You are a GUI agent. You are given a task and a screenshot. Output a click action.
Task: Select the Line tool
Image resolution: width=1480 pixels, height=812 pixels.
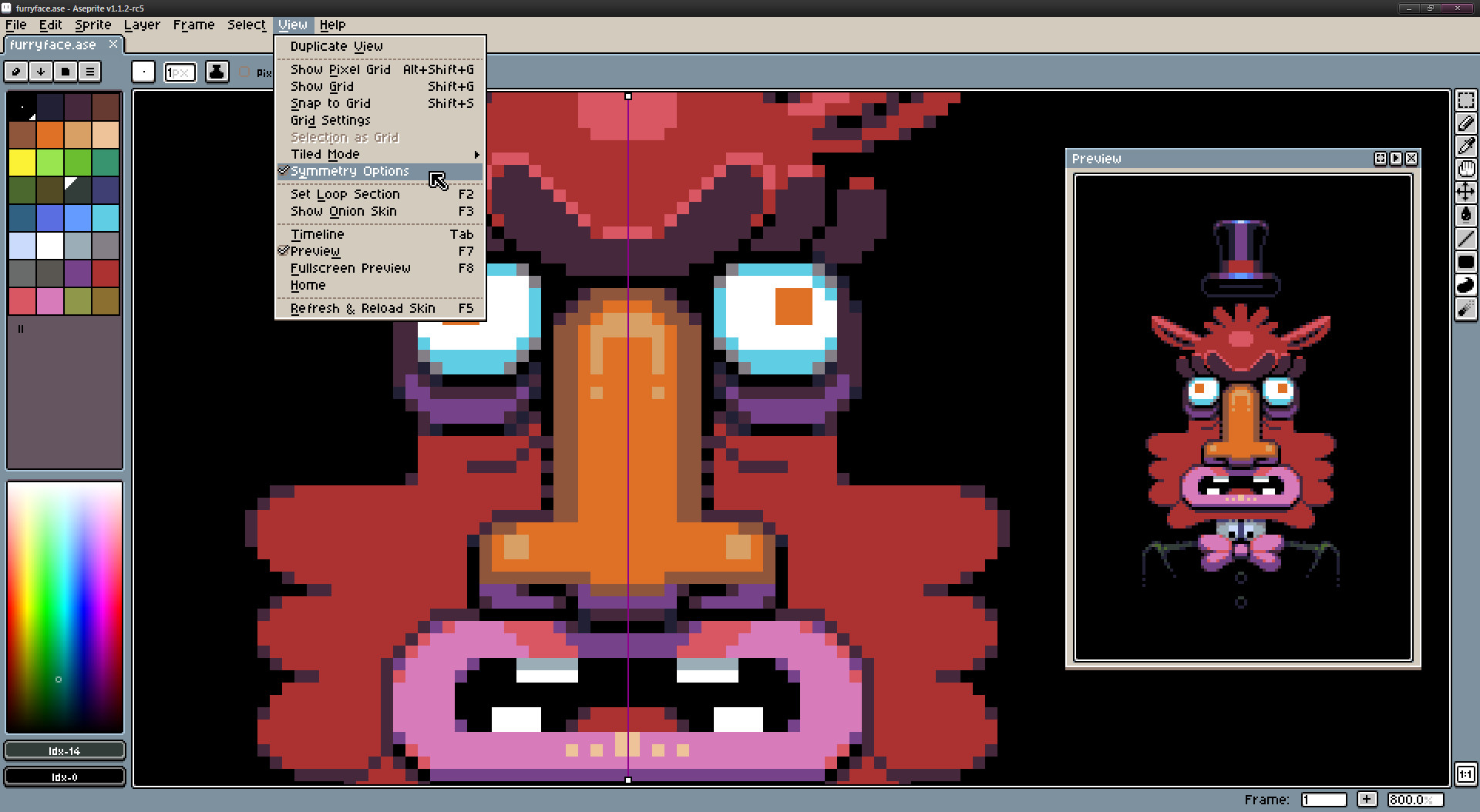tap(1468, 238)
